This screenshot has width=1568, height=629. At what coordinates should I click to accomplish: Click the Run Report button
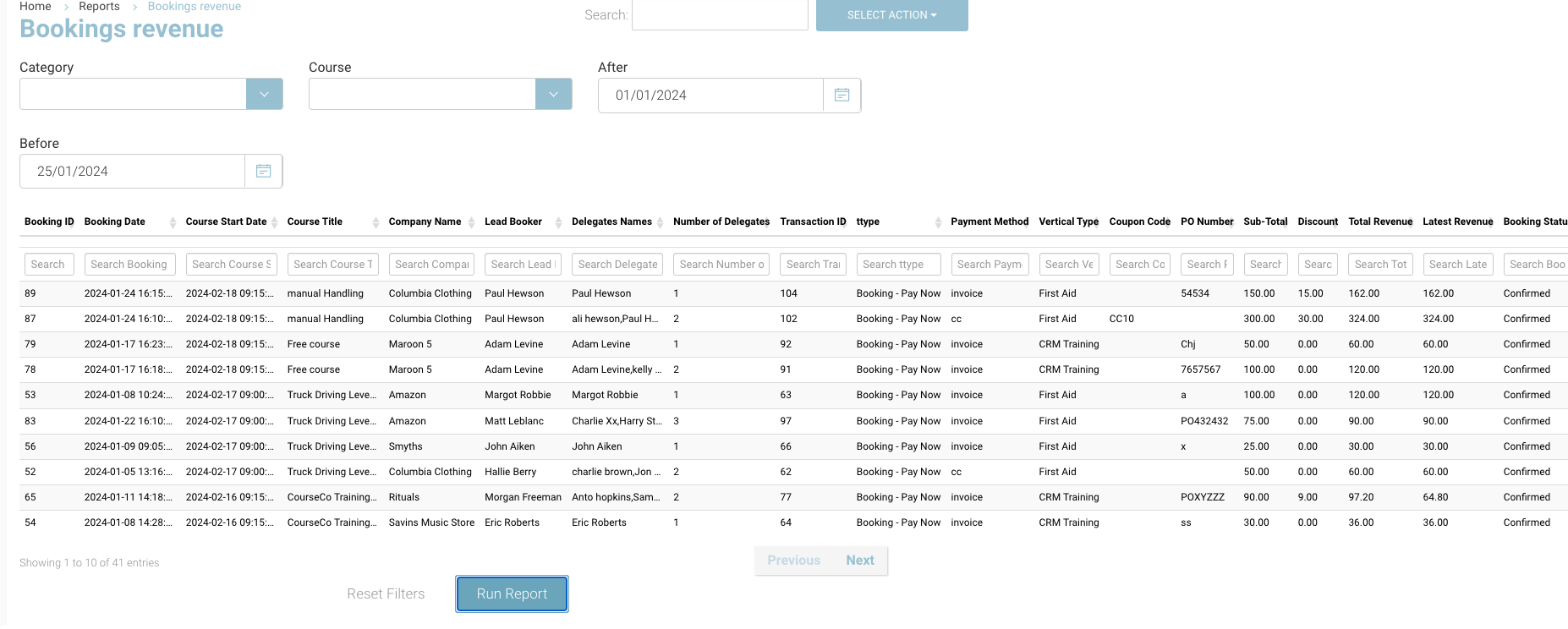pos(512,594)
